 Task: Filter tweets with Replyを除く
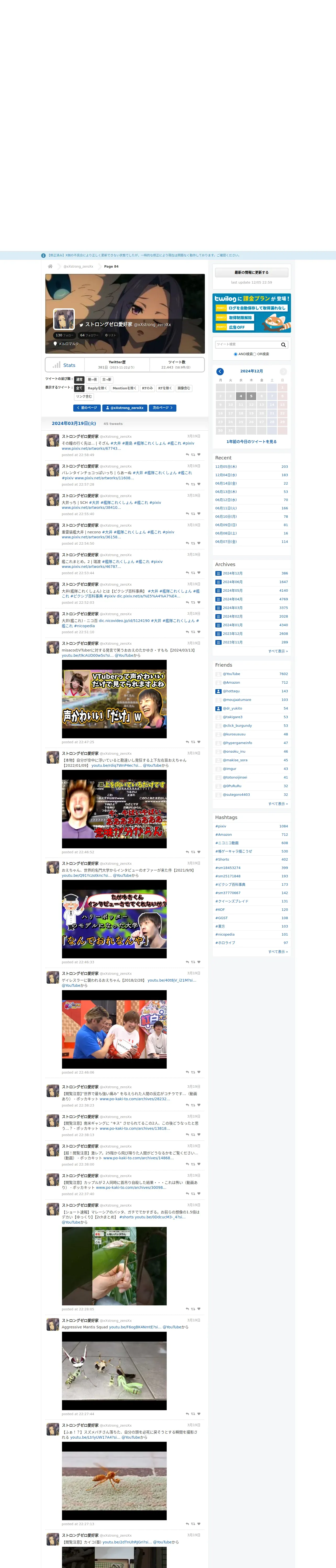[98, 388]
